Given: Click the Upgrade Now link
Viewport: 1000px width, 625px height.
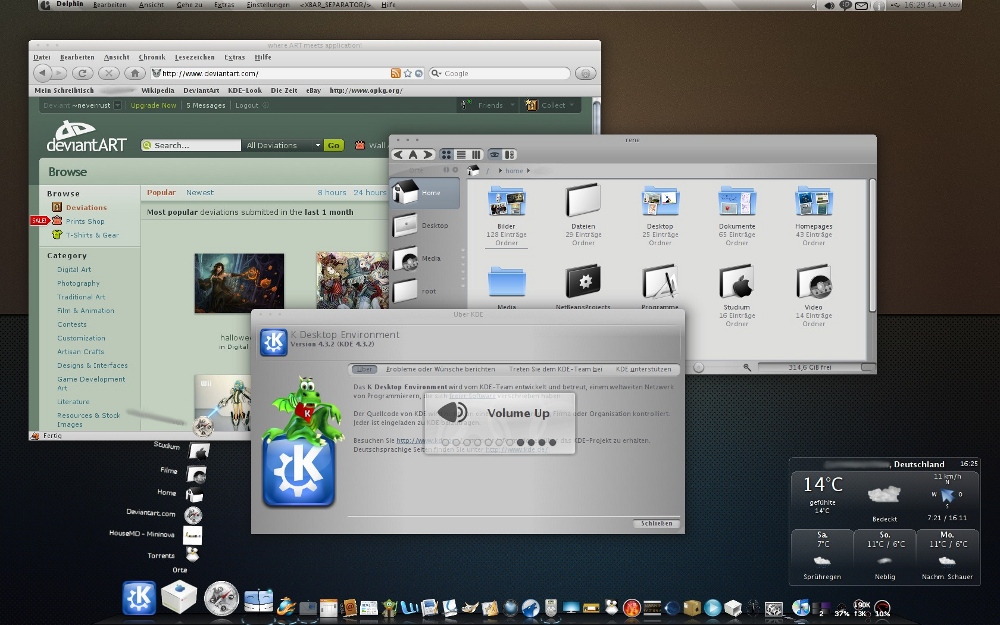Looking at the screenshot, I should tap(153, 105).
